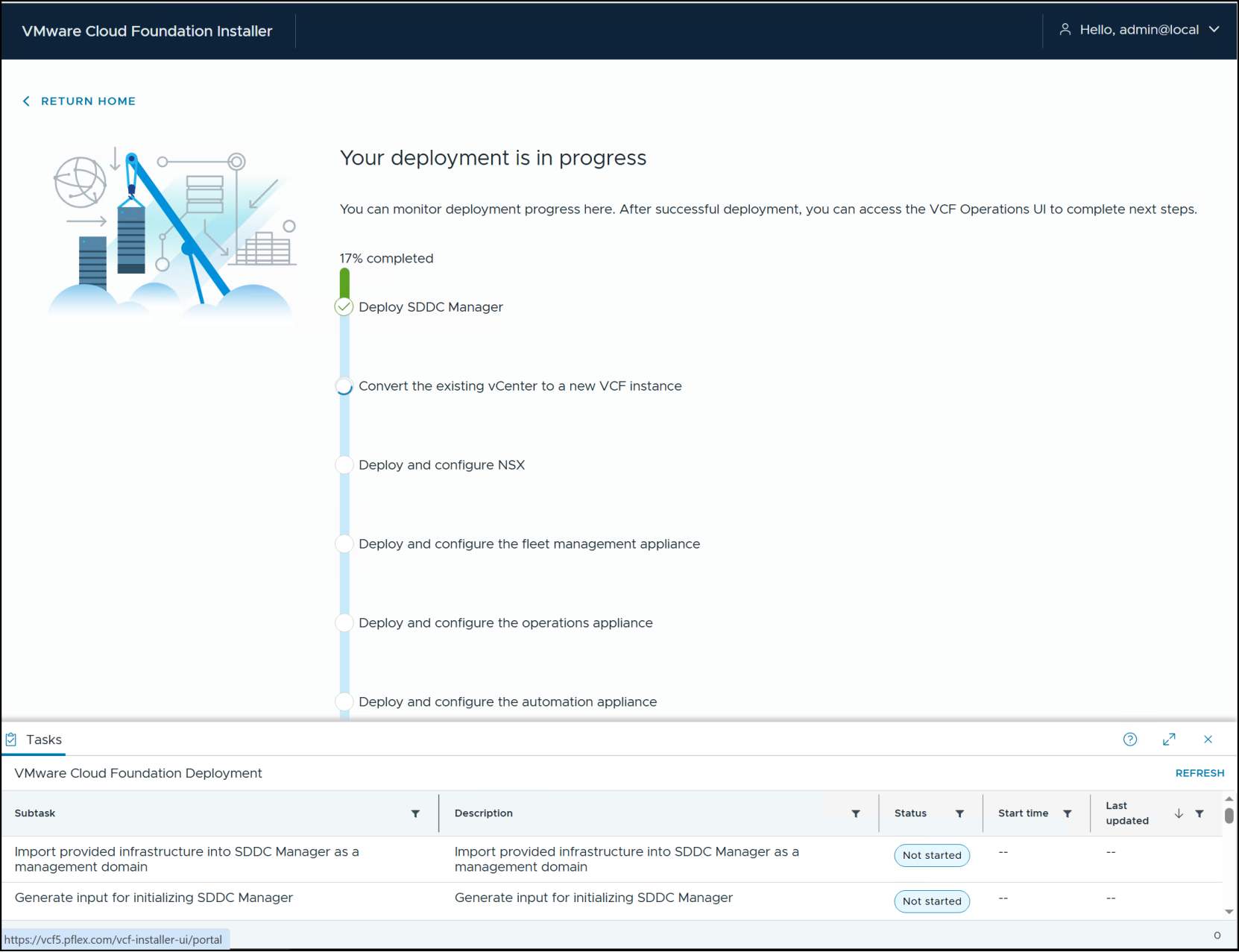This screenshot has width=1239, height=952.
Task: Select the Import provided infrastructure subtask
Action: 186,859
